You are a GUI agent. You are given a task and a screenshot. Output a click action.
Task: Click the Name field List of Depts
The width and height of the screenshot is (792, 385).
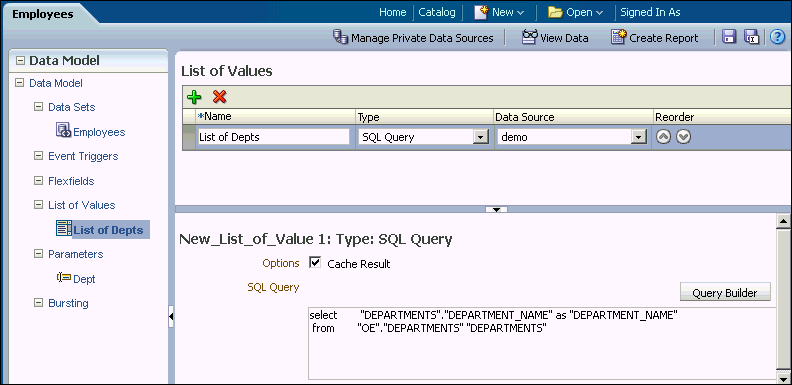click(273, 137)
